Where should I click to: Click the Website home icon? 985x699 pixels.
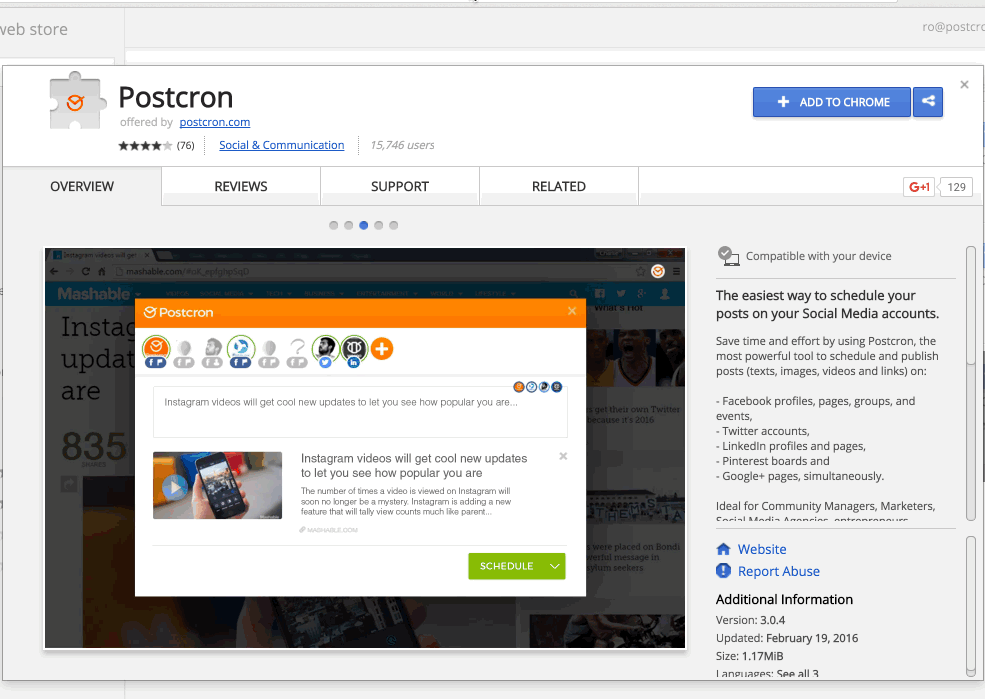[x=724, y=549]
